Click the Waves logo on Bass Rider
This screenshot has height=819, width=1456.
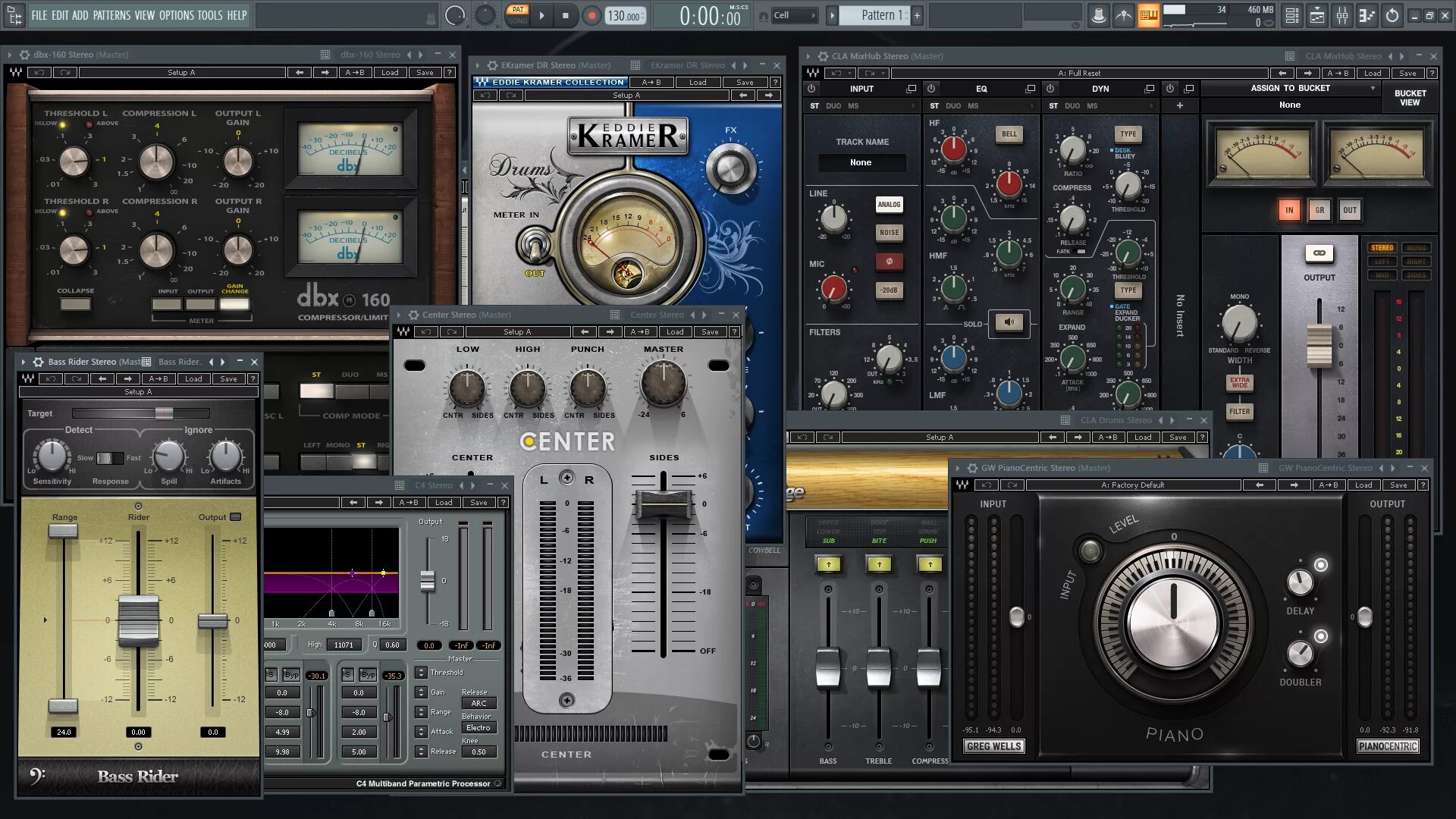click(28, 378)
